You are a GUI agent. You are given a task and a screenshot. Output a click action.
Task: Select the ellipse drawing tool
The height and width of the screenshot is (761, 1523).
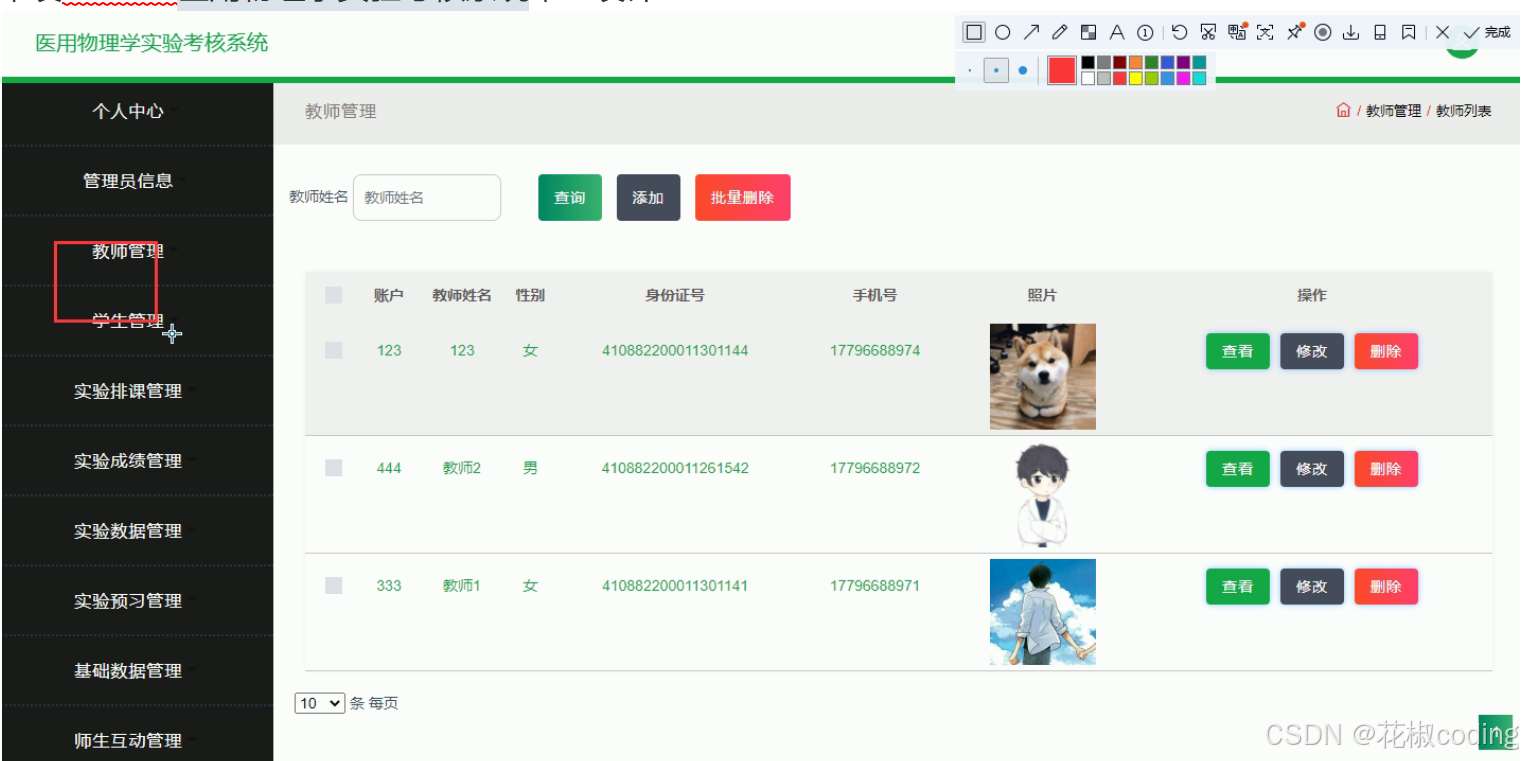click(1002, 31)
